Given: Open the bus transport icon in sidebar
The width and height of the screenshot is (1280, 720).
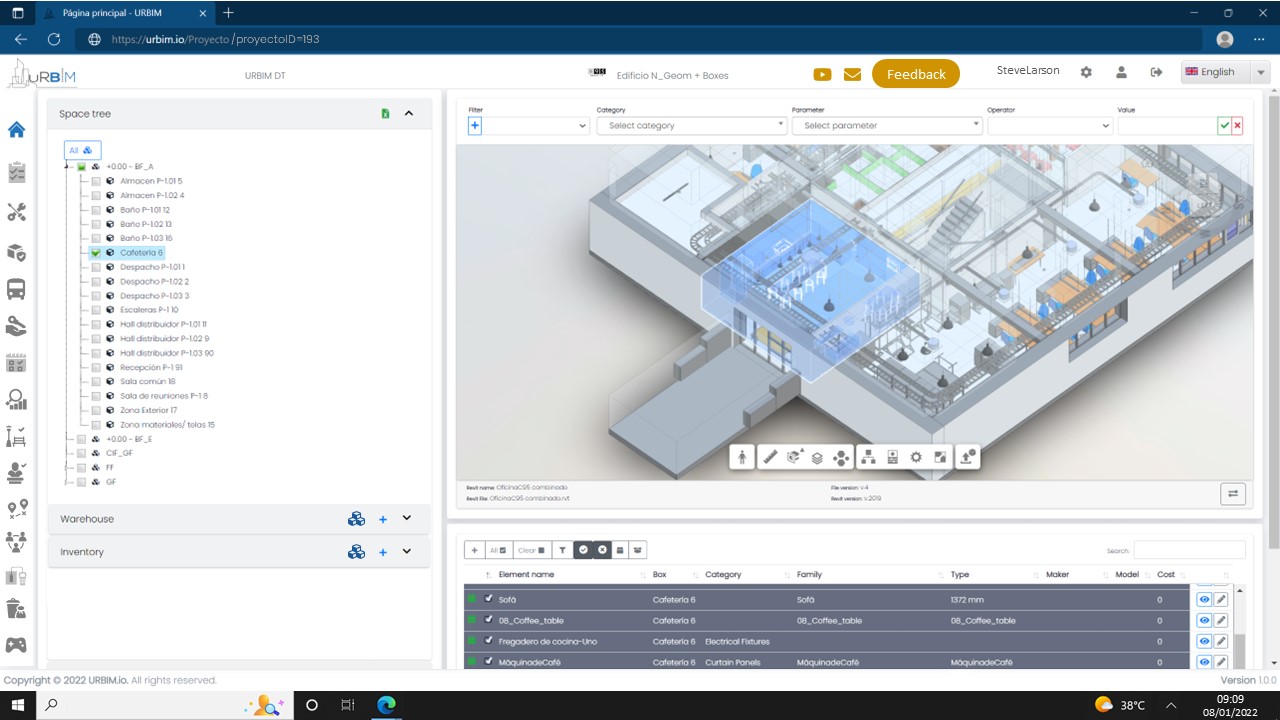Looking at the screenshot, I should [x=16, y=290].
